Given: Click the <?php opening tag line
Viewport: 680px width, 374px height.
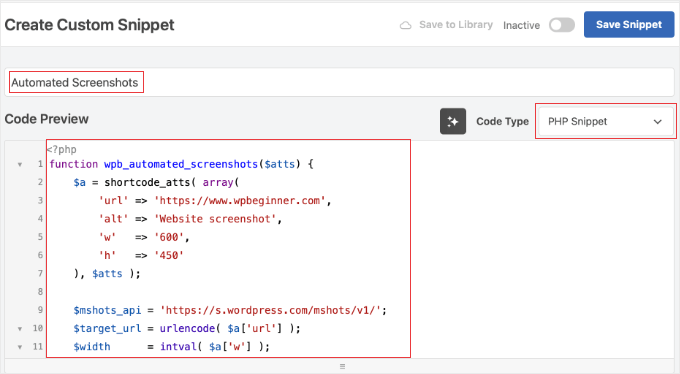Looking at the screenshot, I should pyautogui.click(x=62, y=149).
